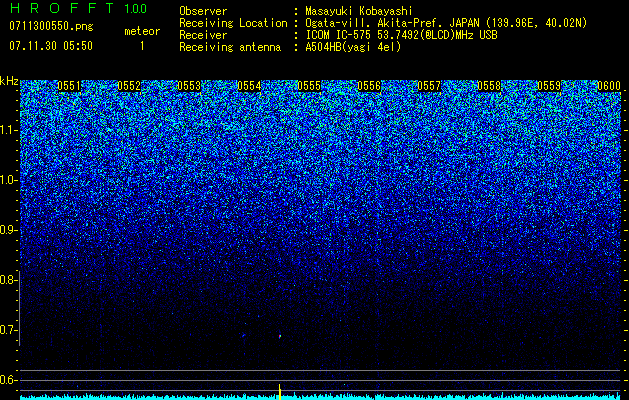Click time marker 0554
The width and height of the screenshot is (629, 400).
pos(249,86)
